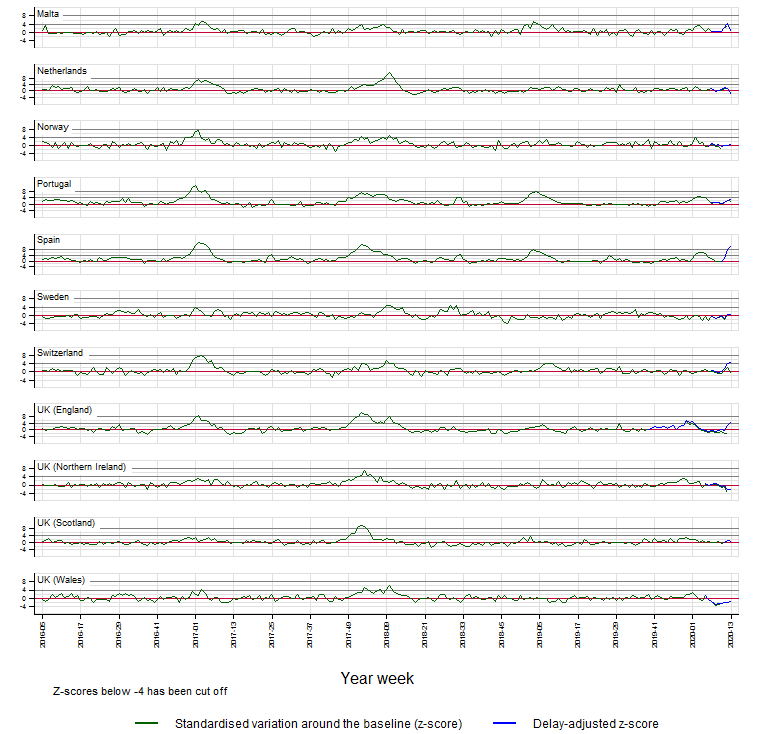Click the 2019-17 x-axis tick label

pos(578,635)
